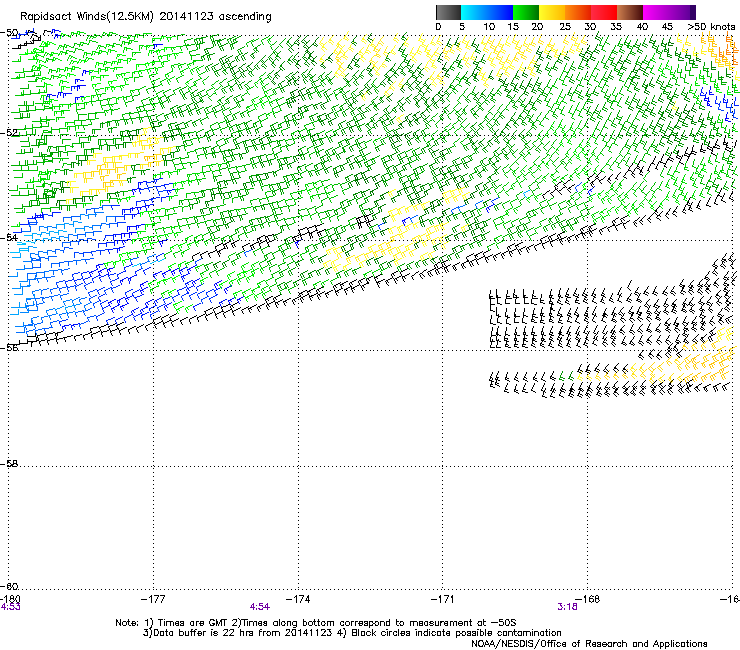This screenshot has width=740, height=650.
Task: Click the green 15-20 knots legend swatch
Action: point(526,12)
